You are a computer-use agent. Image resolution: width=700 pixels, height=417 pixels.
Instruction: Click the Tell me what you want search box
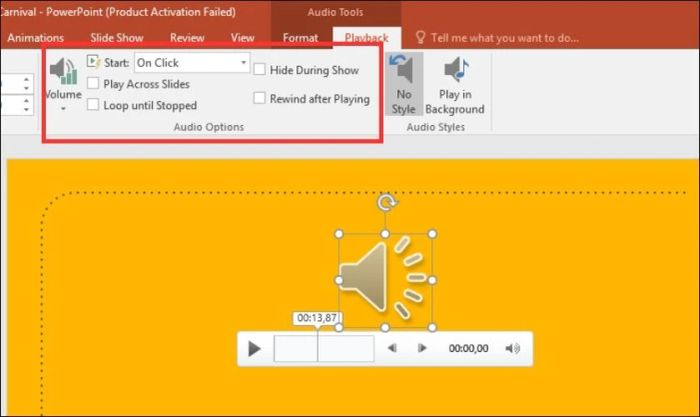[x=503, y=38]
